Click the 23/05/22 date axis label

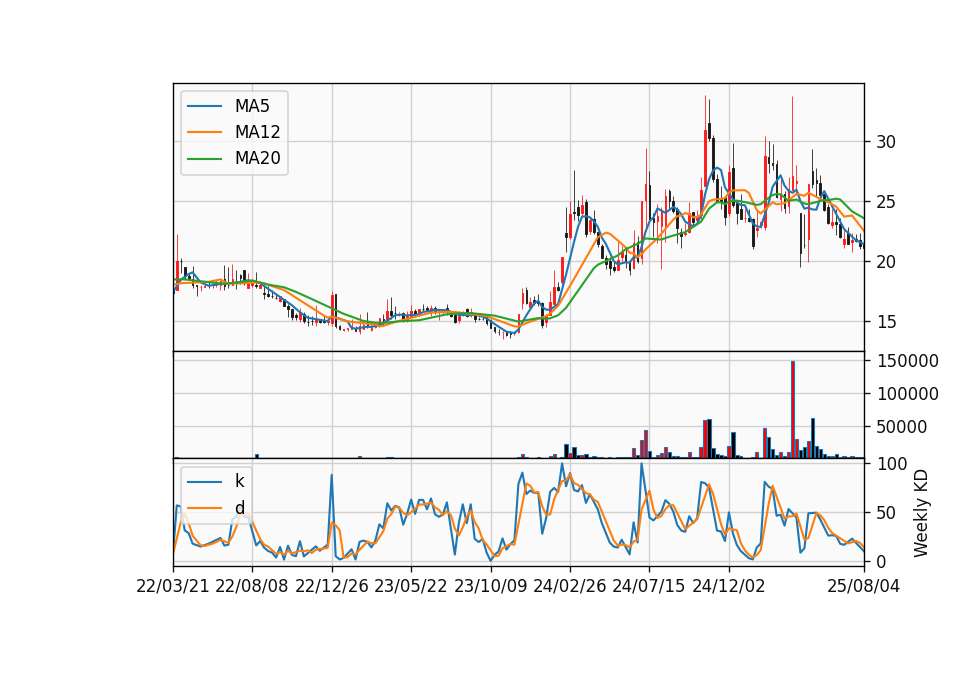411,586
